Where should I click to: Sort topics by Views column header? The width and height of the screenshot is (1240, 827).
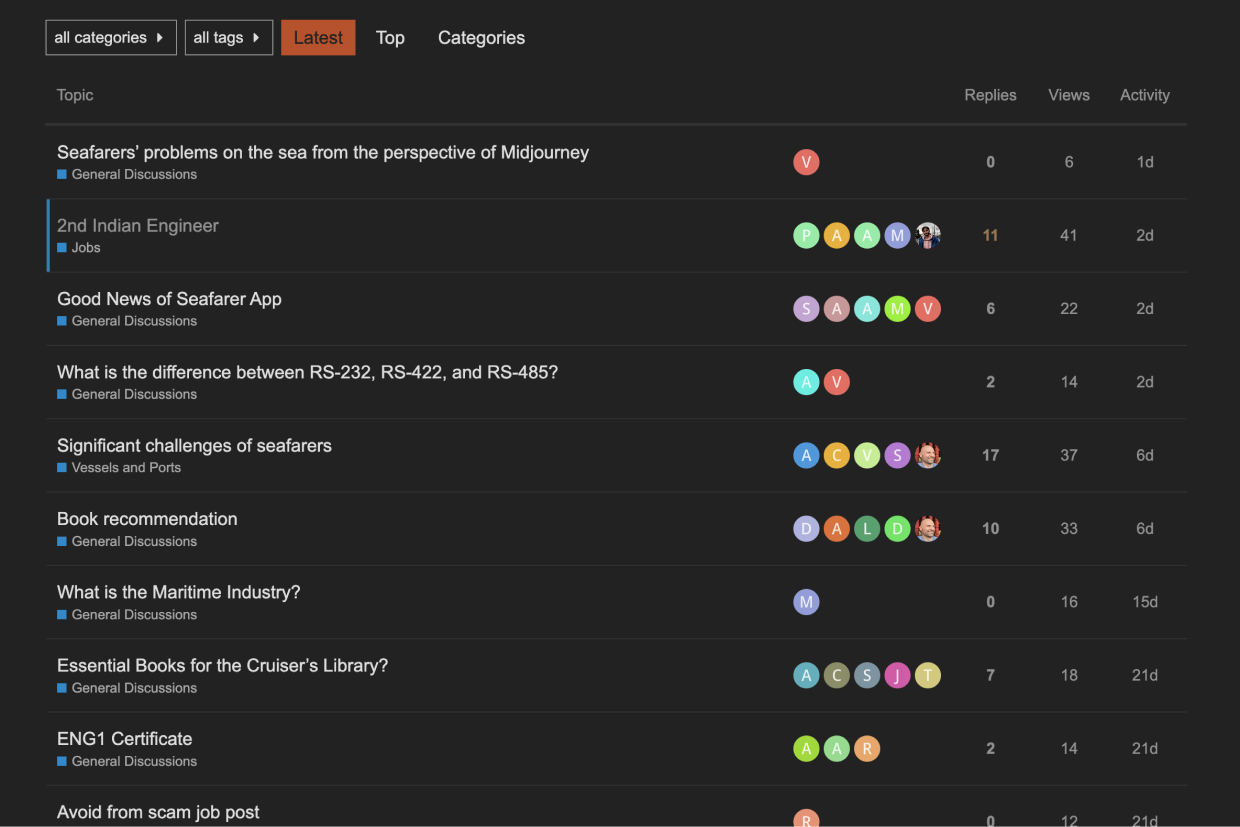1068,95
